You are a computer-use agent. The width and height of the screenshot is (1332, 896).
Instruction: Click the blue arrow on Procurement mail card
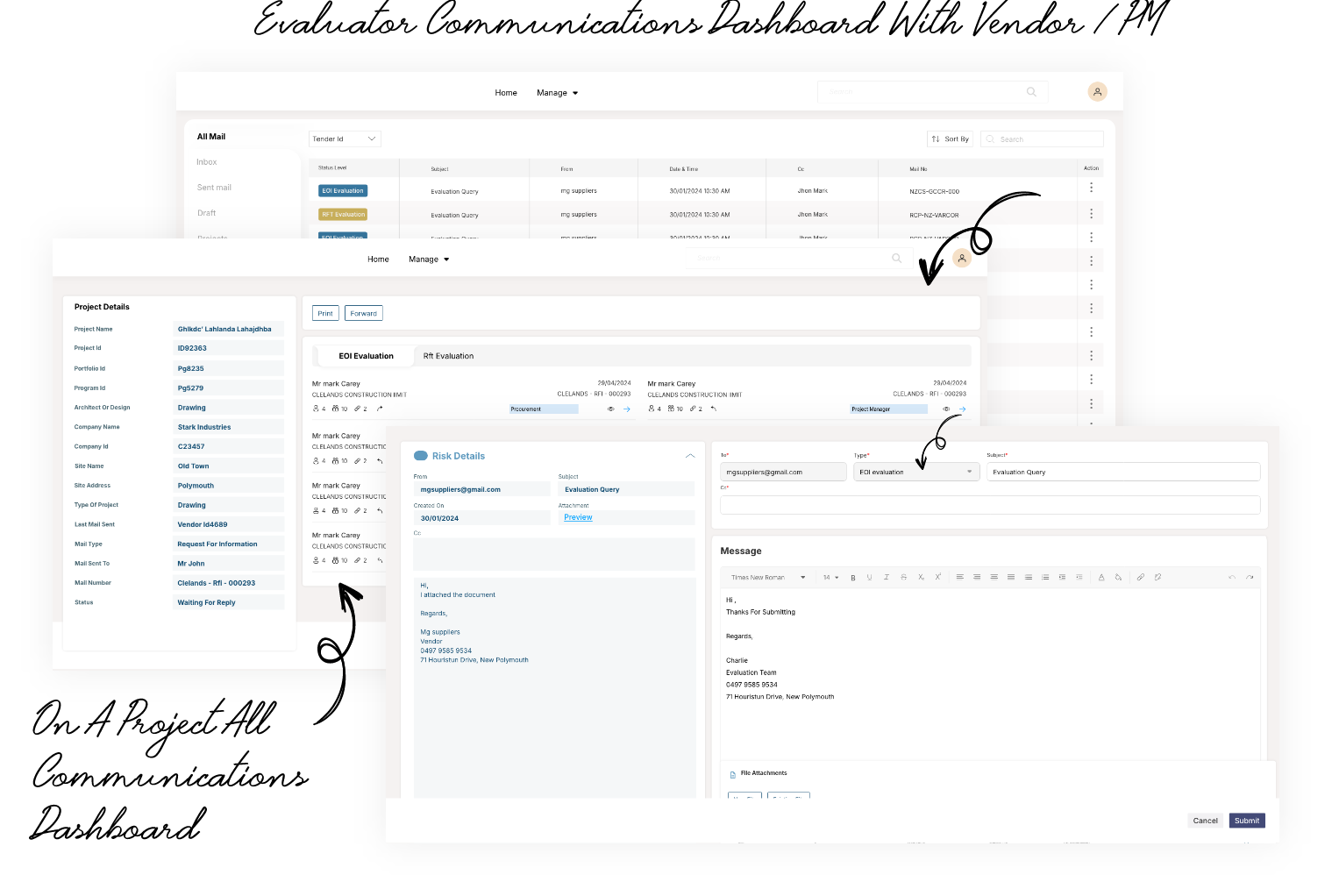(x=626, y=409)
